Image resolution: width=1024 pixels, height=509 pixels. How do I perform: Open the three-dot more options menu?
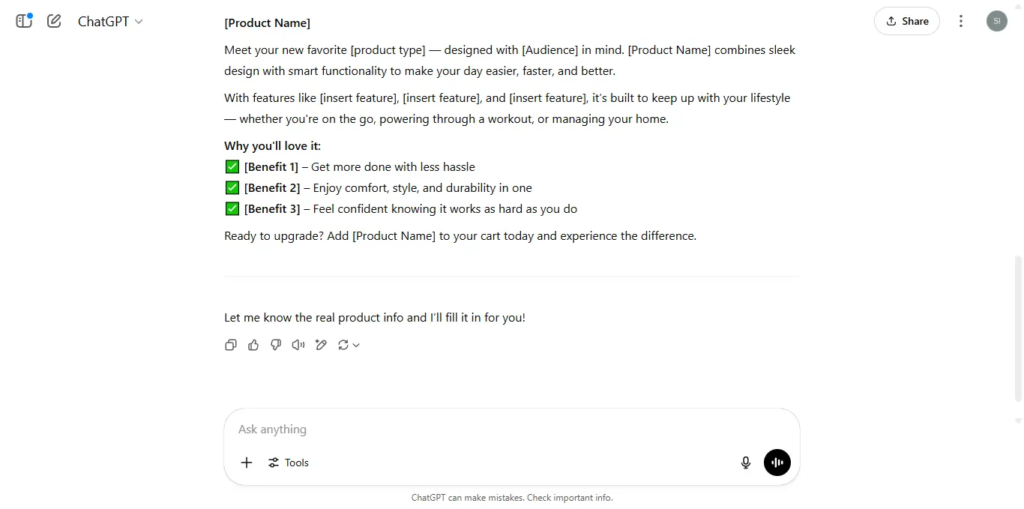961,21
